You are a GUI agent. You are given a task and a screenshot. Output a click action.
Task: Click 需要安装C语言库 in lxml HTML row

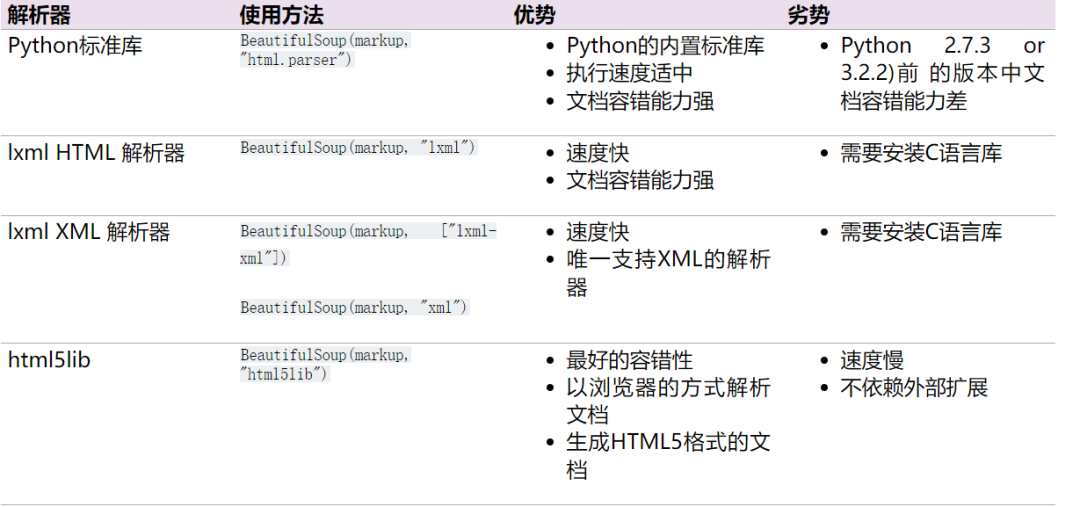(921, 153)
